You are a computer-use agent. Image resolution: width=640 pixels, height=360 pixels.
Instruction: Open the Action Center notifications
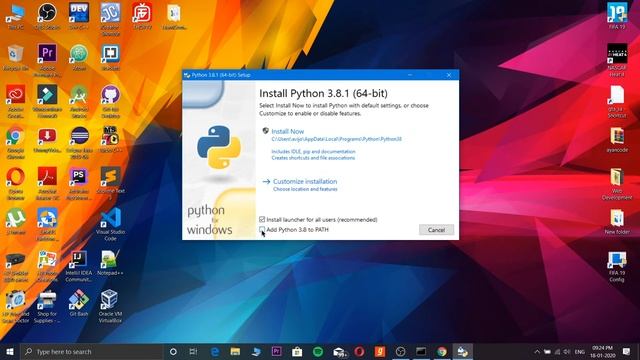click(x=627, y=351)
